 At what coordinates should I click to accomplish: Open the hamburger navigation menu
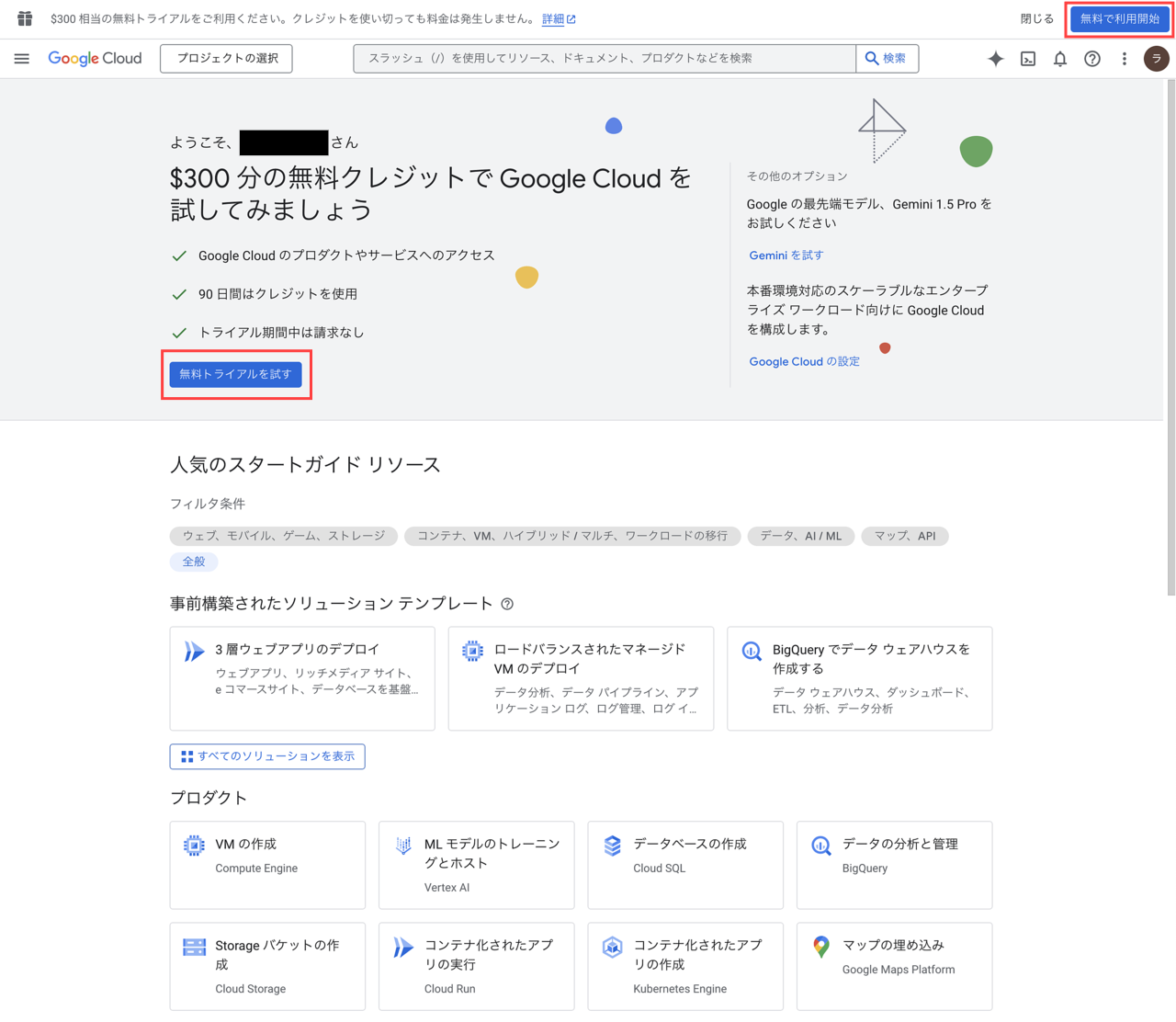coord(22,59)
